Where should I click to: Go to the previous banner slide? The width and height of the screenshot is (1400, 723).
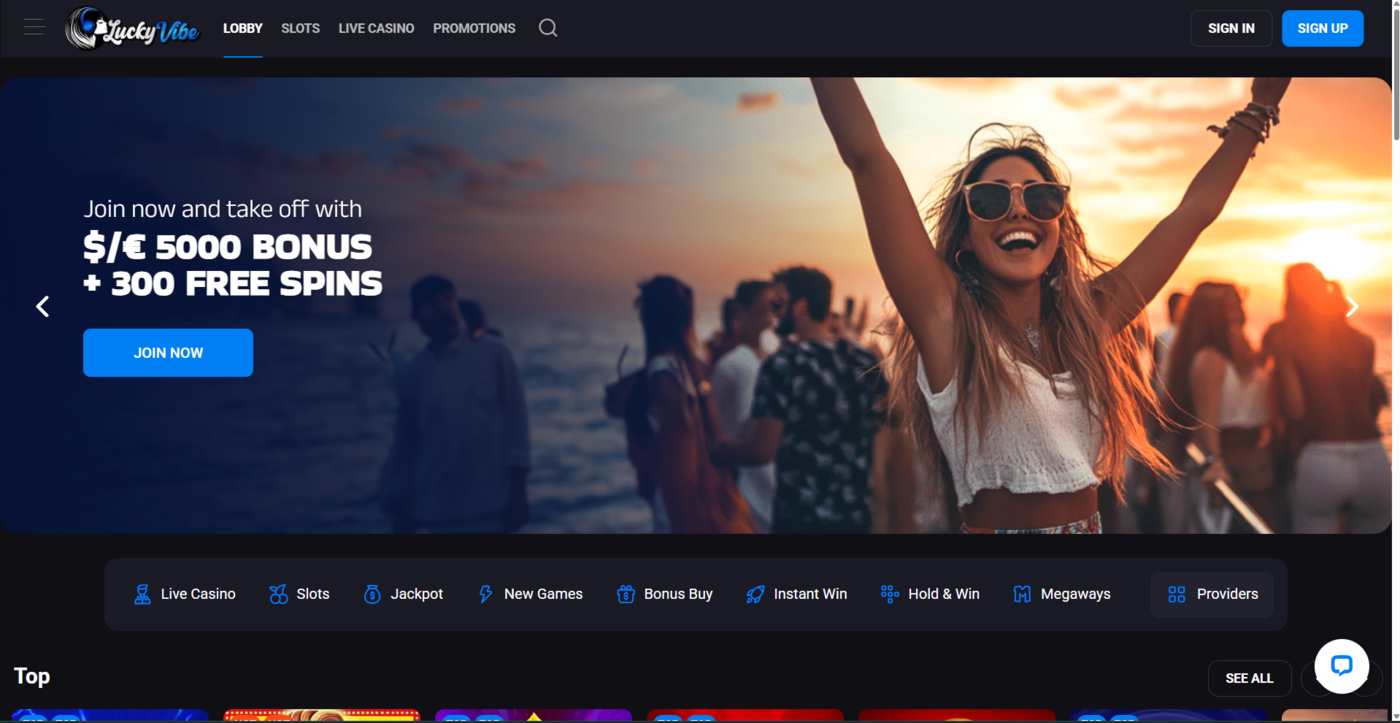click(42, 307)
